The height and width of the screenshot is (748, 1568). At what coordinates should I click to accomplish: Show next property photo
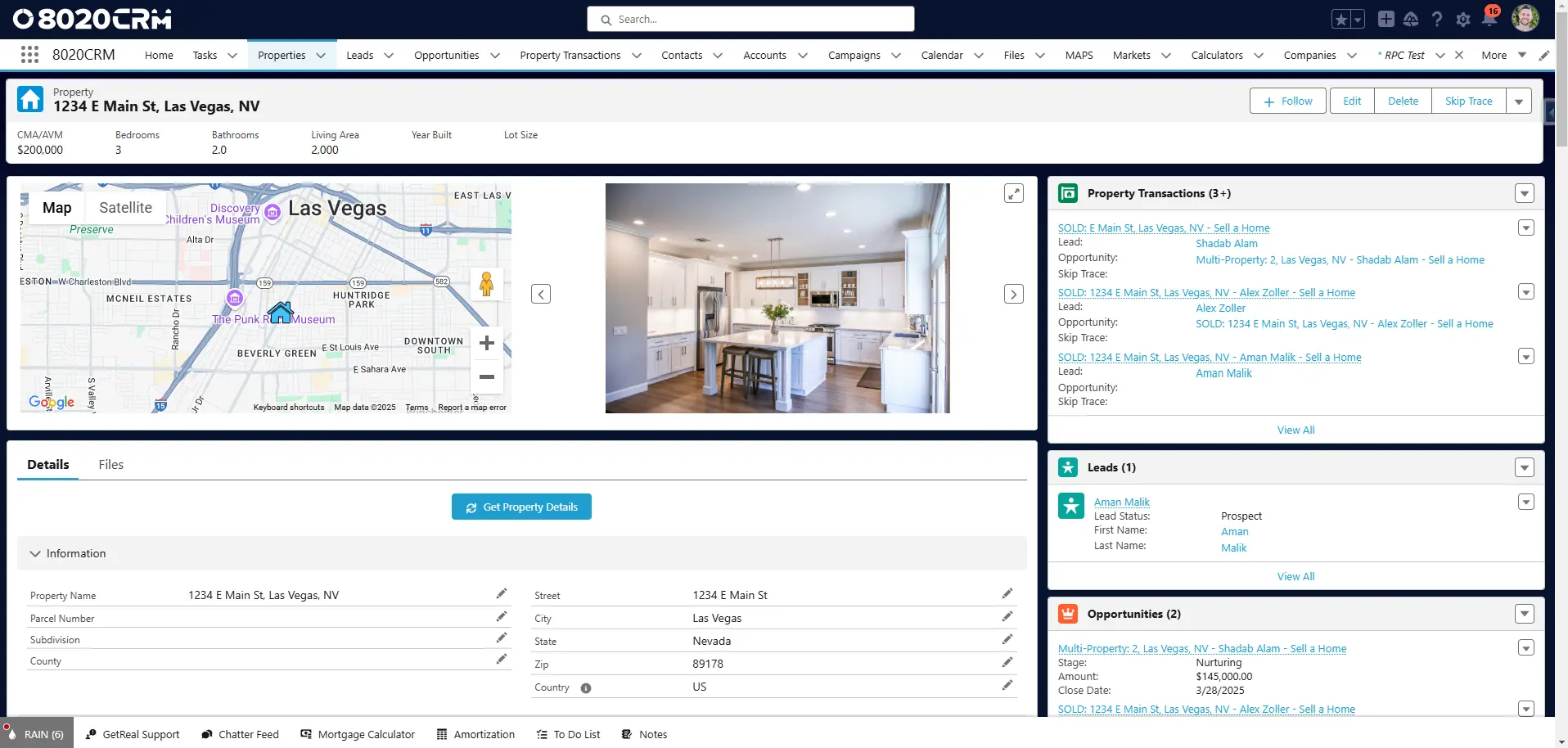pyautogui.click(x=1014, y=294)
